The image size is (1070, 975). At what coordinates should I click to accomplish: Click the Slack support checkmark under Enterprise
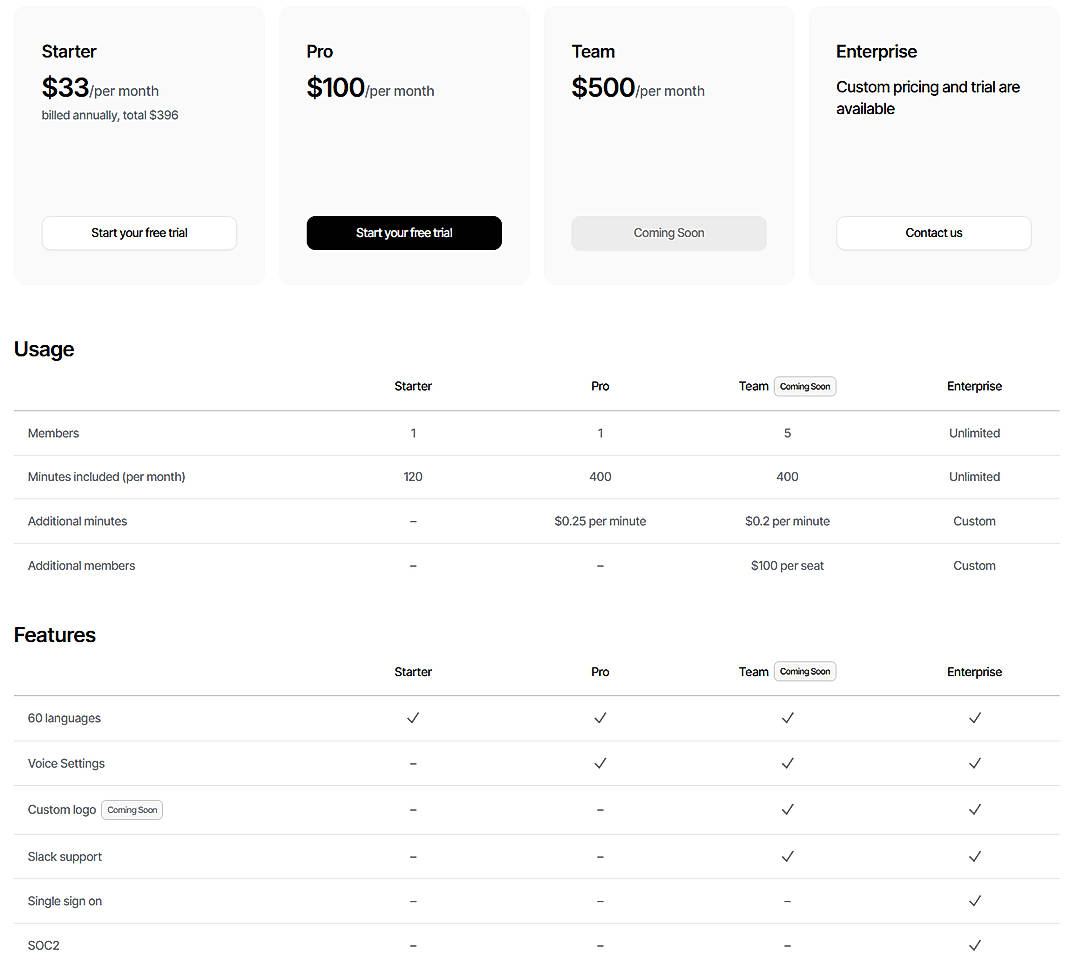point(974,856)
